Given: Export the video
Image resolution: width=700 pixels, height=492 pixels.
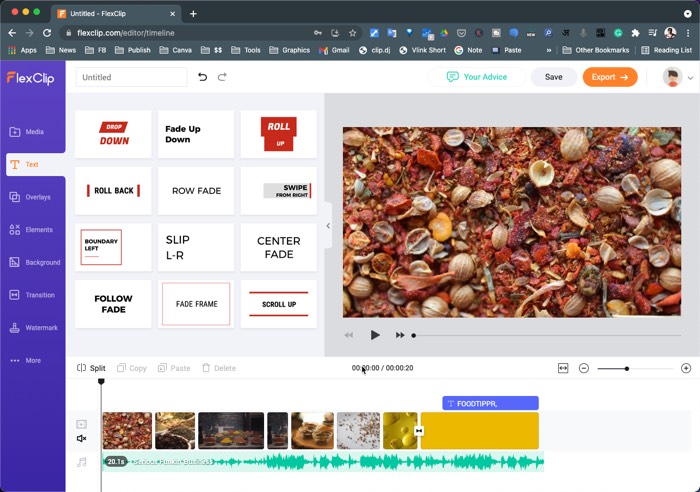Looking at the screenshot, I should coord(610,77).
